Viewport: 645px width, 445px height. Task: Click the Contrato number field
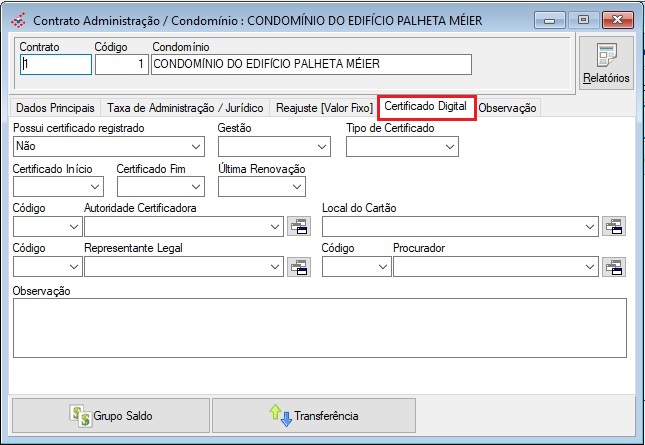pyautogui.click(x=55, y=64)
